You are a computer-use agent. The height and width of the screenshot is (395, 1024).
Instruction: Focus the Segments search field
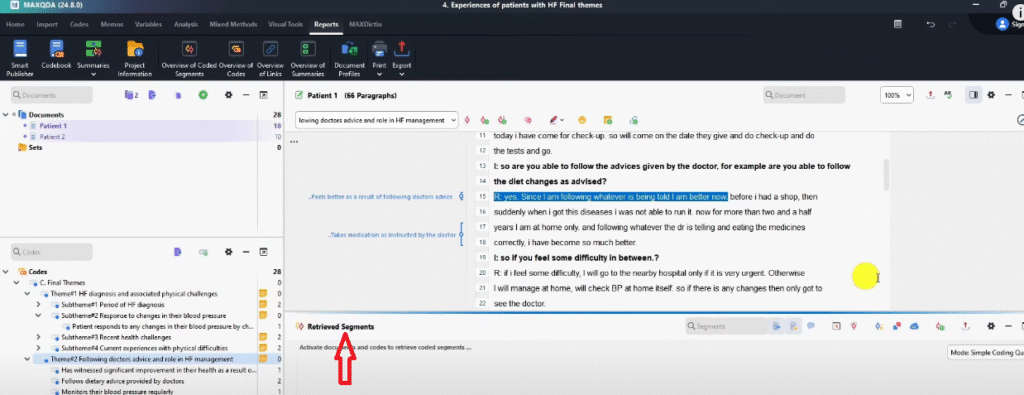point(726,326)
